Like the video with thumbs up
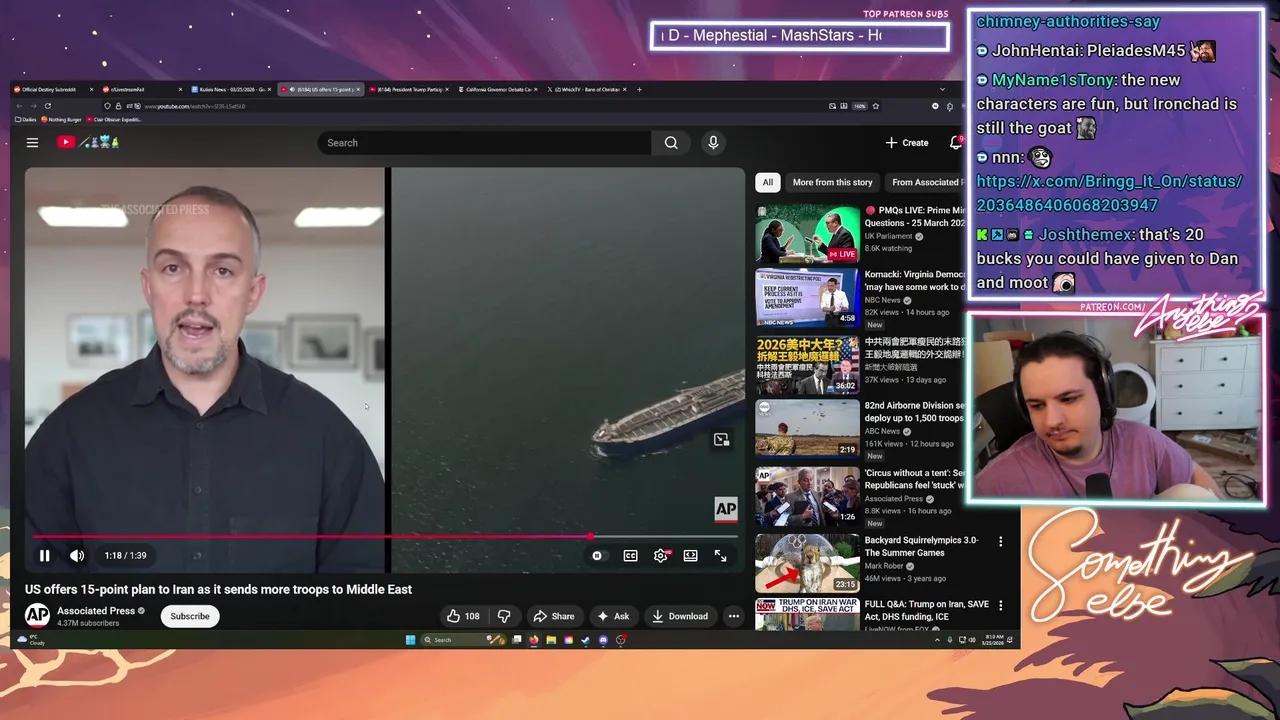Image resolution: width=1280 pixels, height=720 pixels. pyautogui.click(x=462, y=616)
